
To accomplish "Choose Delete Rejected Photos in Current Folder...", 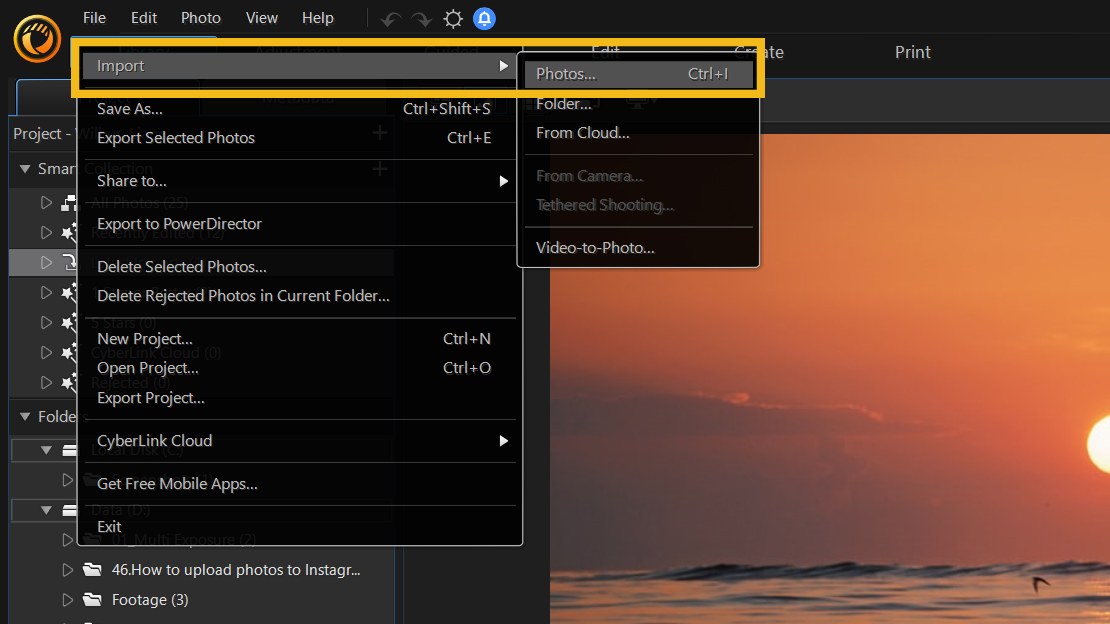I will click(300, 295).
